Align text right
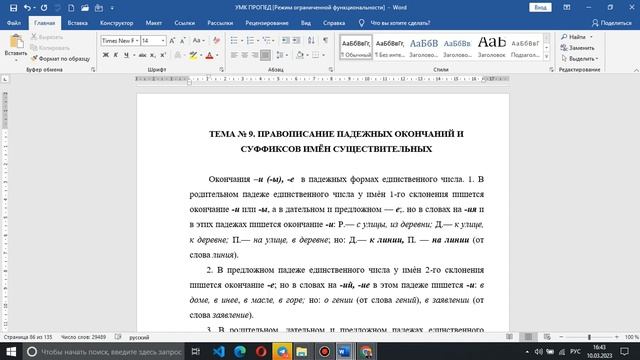Viewport: 640px width, 360px height. (x=255, y=55)
